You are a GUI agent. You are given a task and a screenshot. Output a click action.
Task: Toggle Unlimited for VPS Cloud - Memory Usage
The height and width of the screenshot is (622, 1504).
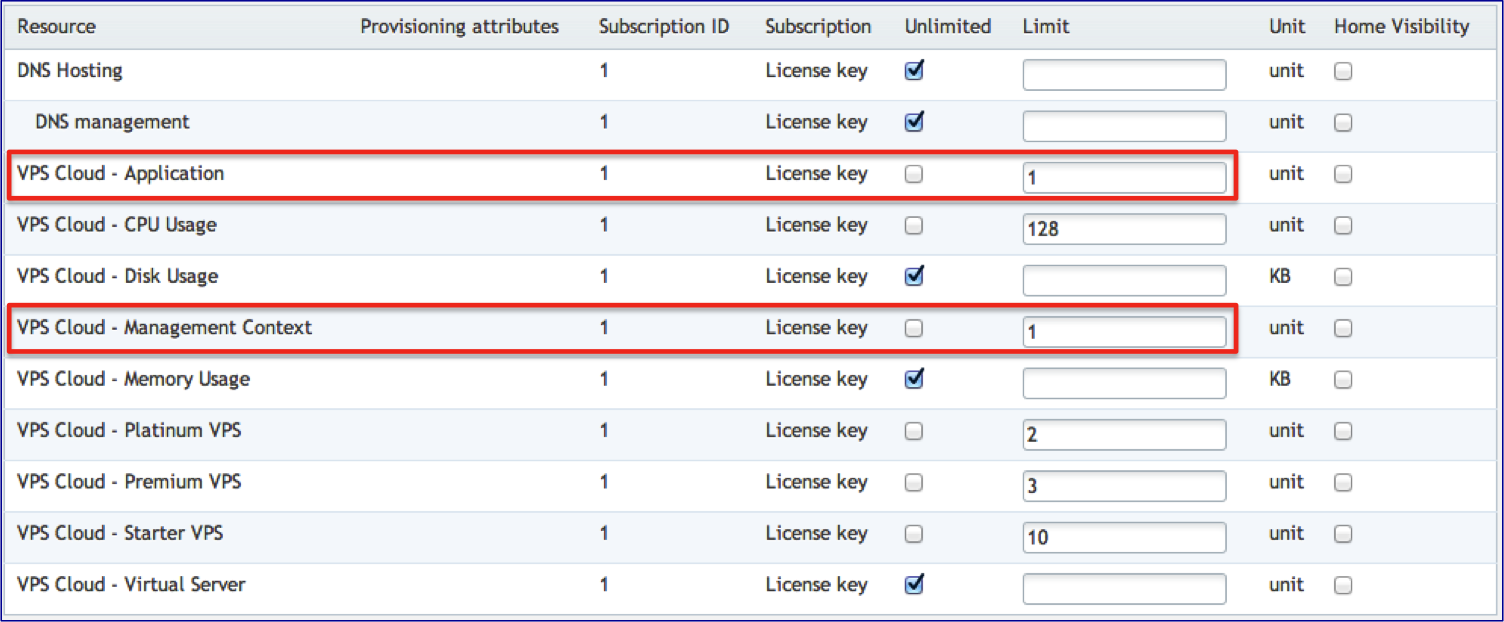[x=914, y=379]
